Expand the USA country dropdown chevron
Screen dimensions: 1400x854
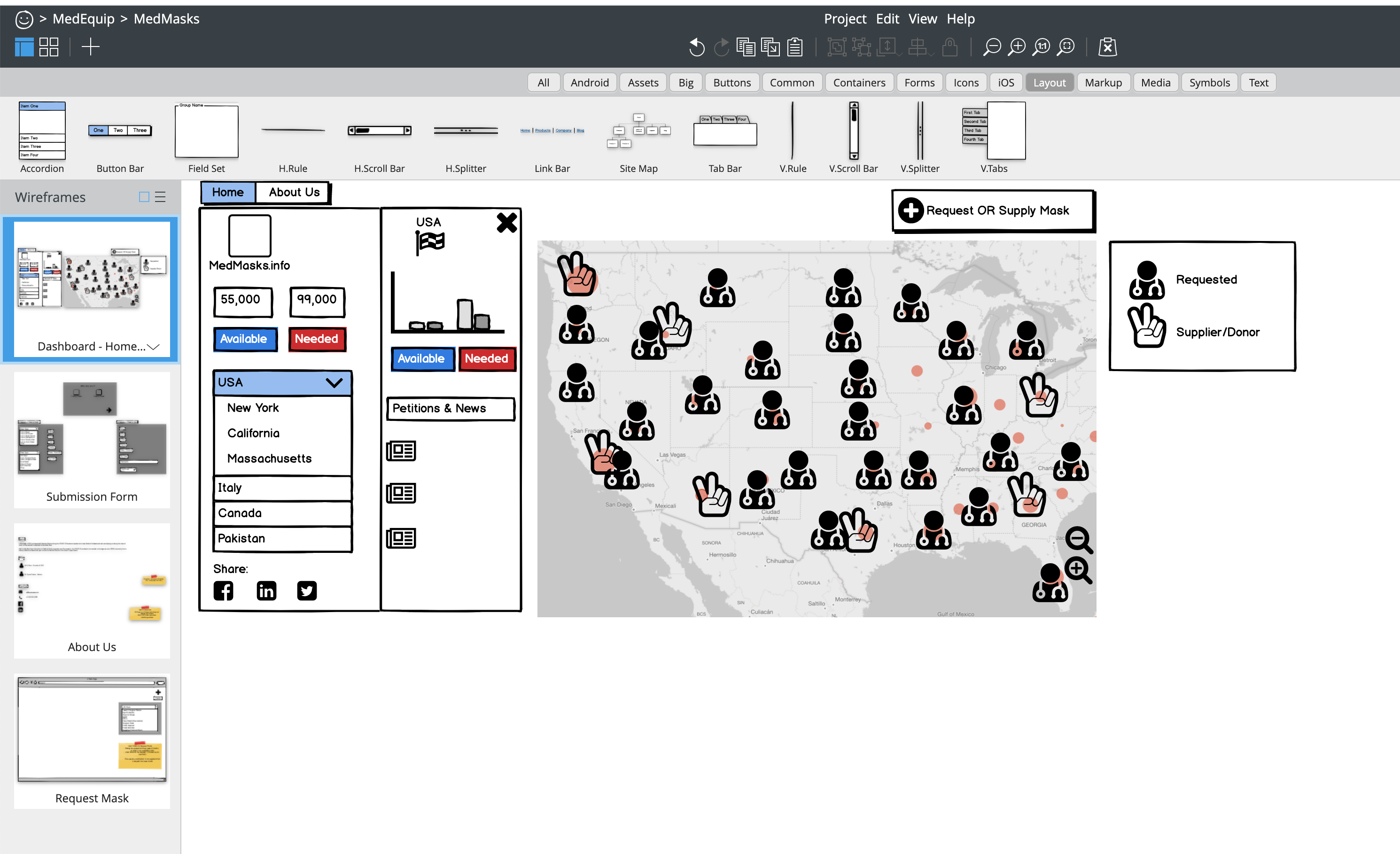tap(334, 382)
